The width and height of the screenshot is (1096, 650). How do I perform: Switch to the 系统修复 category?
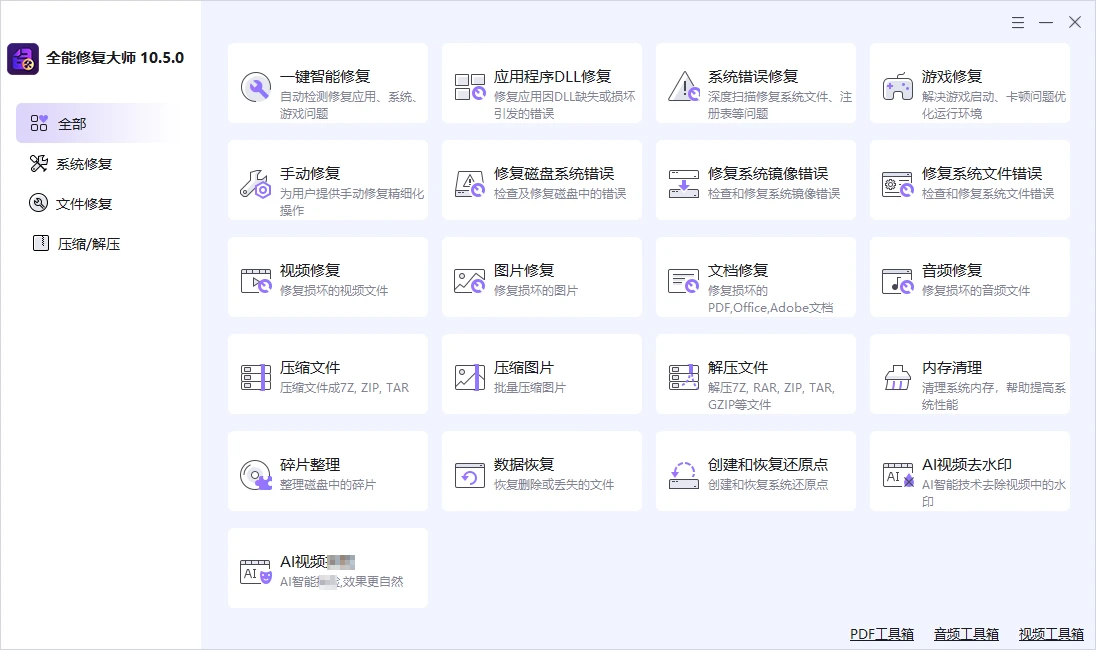pyautogui.click(x=75, y=163)
